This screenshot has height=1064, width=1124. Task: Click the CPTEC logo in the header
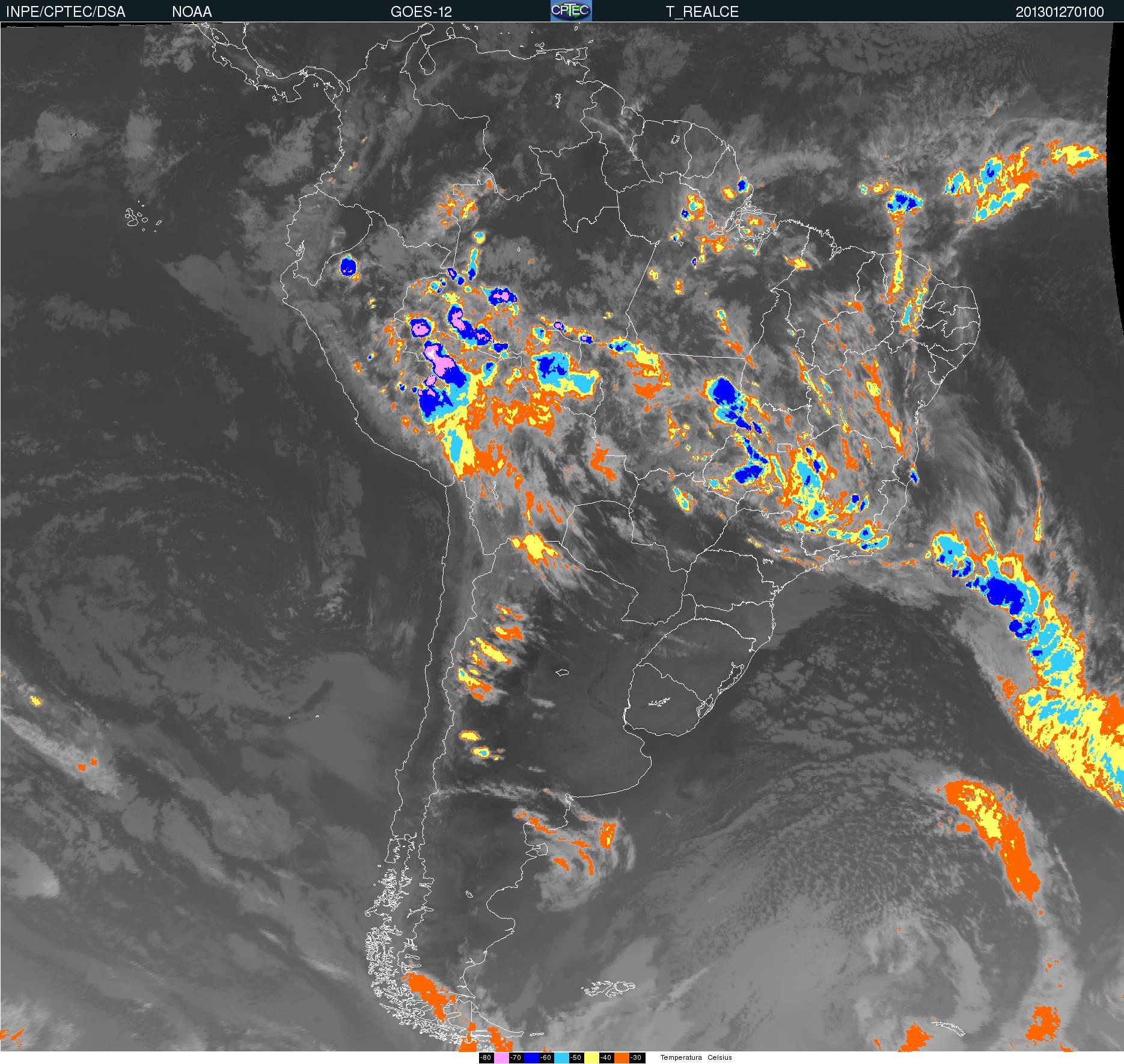tap(571, 11)
